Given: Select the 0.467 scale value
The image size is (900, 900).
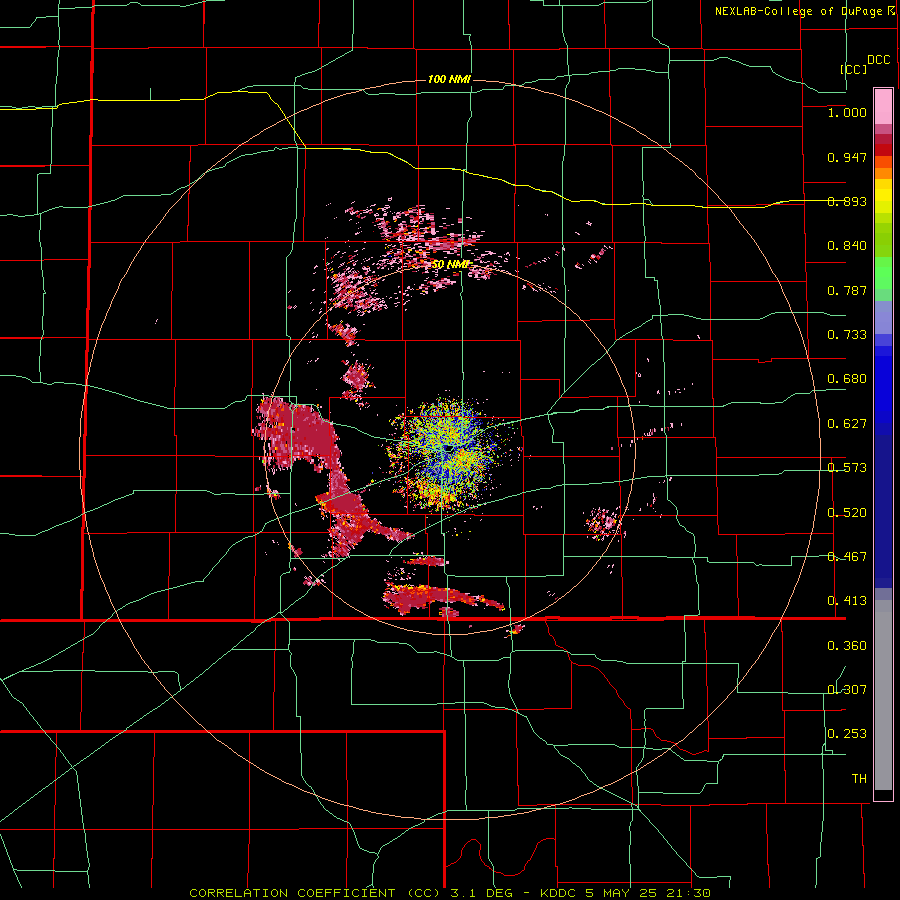Looking at the screenshot, I should click(x=847, y=557).
